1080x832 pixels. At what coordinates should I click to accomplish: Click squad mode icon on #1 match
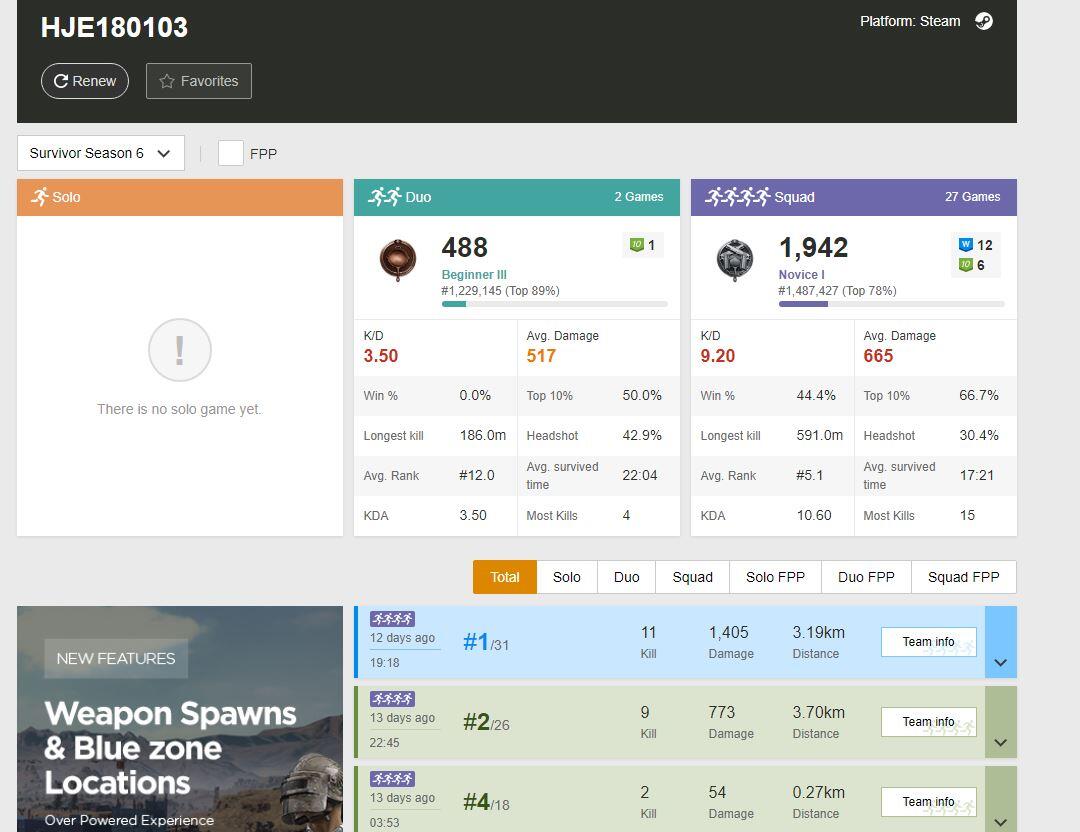(392, 619)
